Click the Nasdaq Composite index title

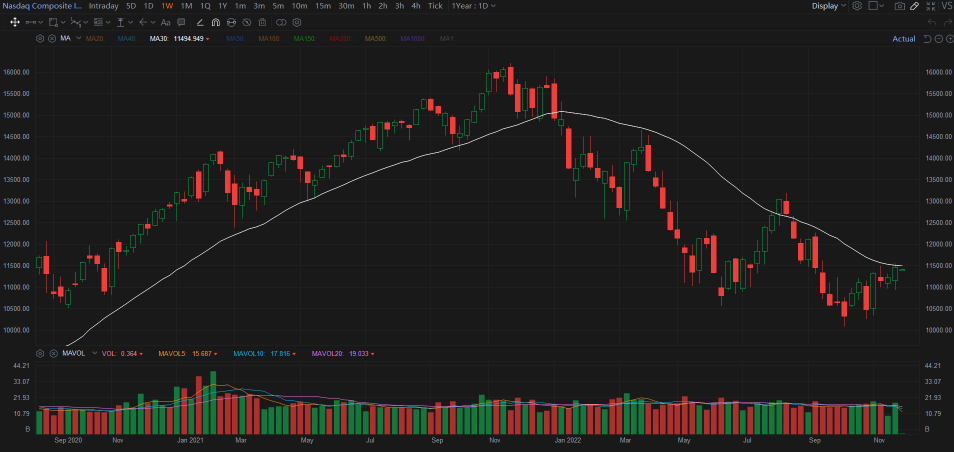pyautogui.click(x=41, y=5)
